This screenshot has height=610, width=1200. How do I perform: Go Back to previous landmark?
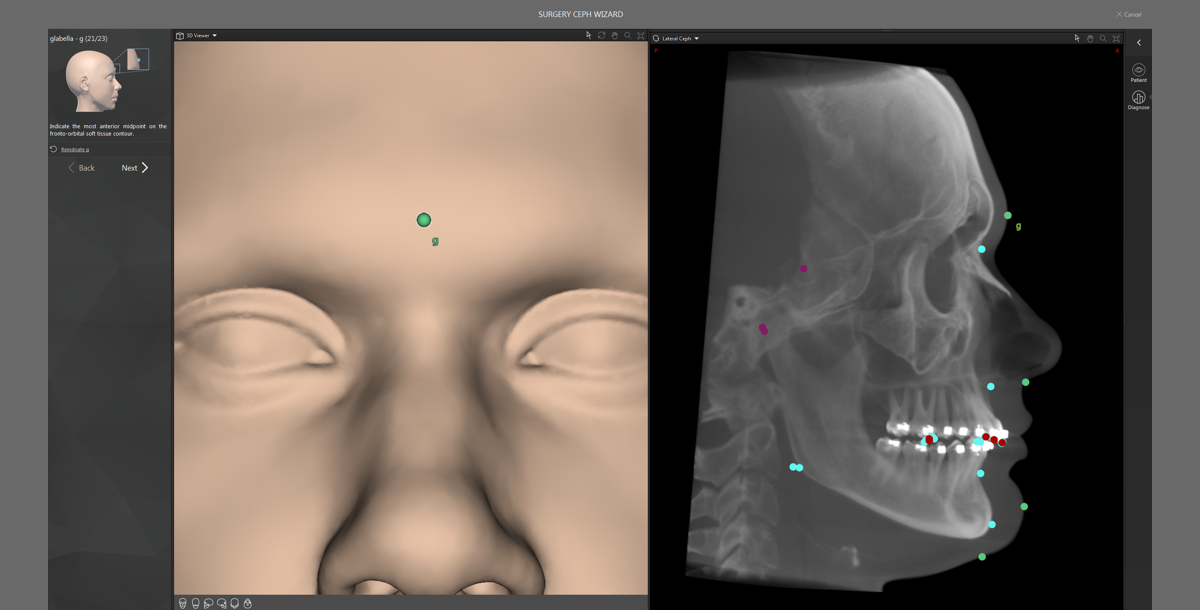(81, 168)
